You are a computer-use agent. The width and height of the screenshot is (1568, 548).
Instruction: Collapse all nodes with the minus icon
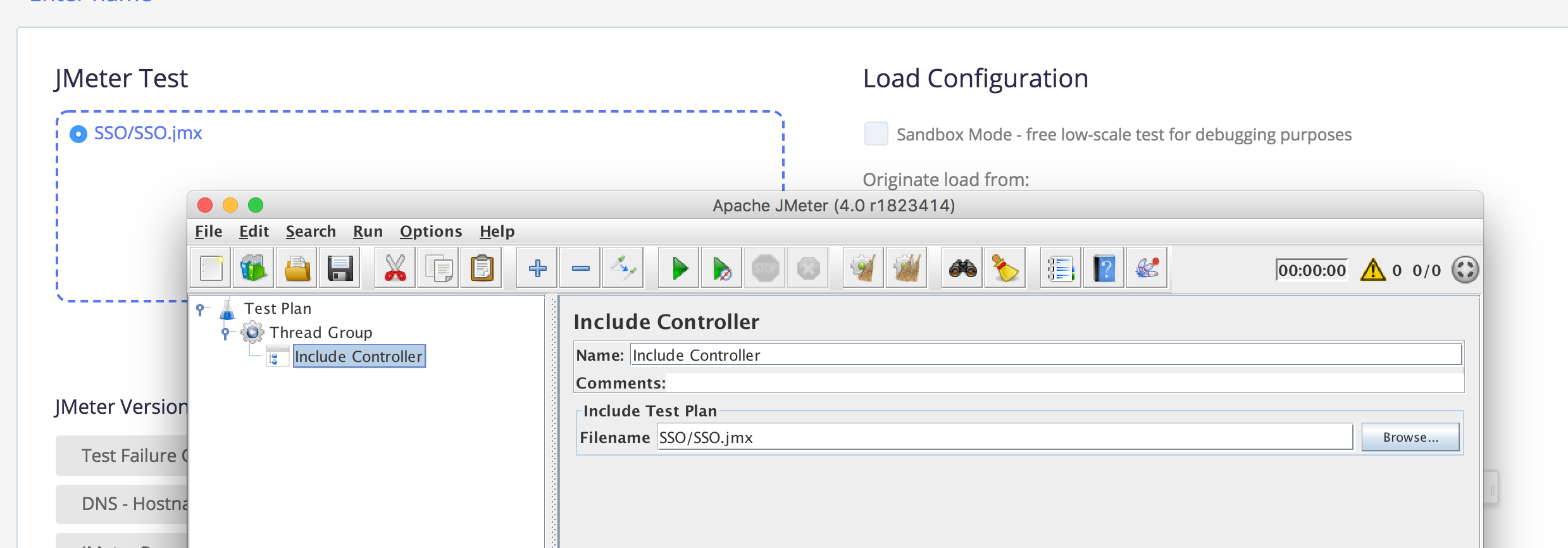[x=580, y=268]
